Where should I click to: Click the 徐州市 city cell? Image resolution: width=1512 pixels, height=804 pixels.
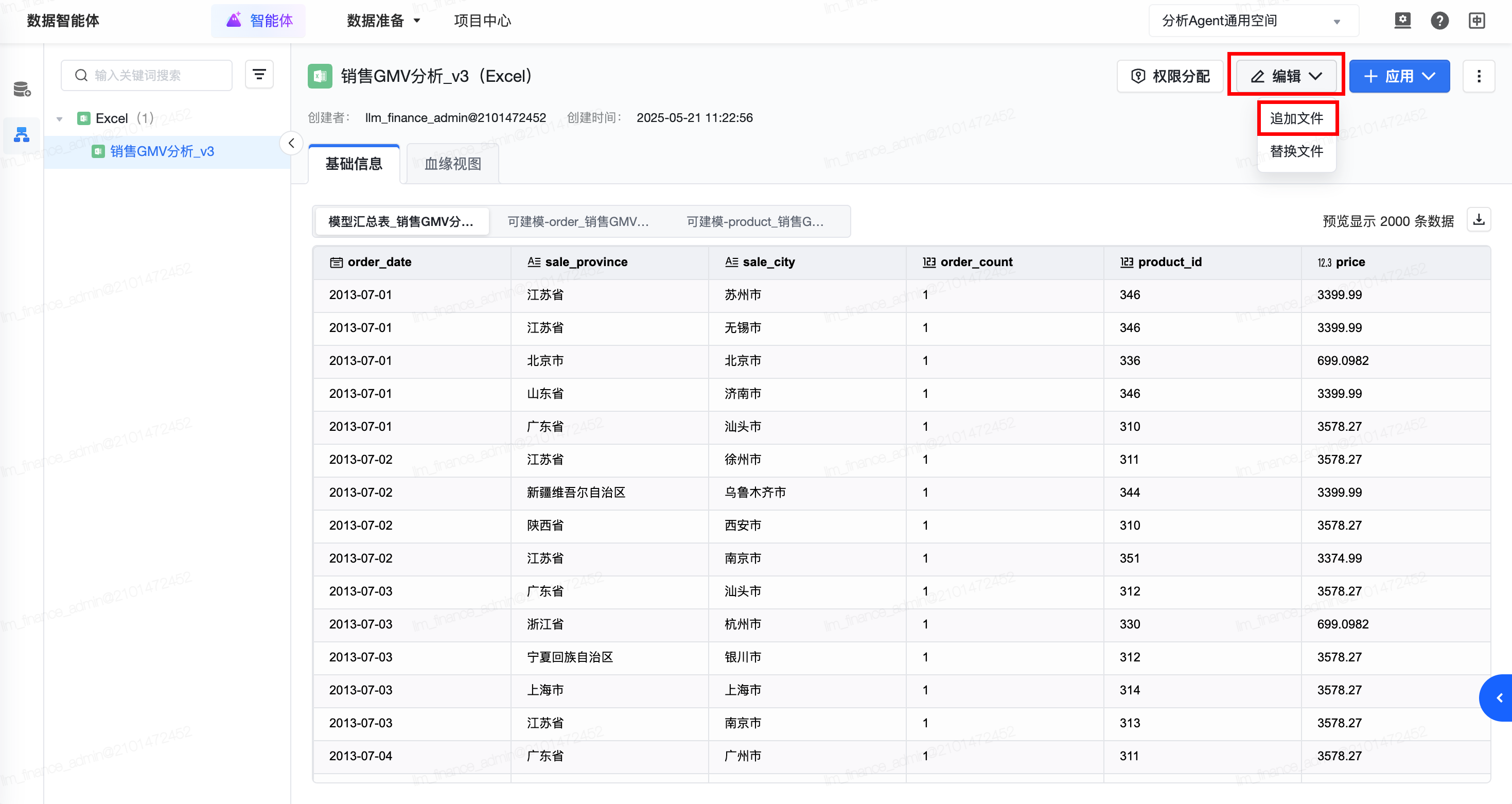(x=807, y=460)
